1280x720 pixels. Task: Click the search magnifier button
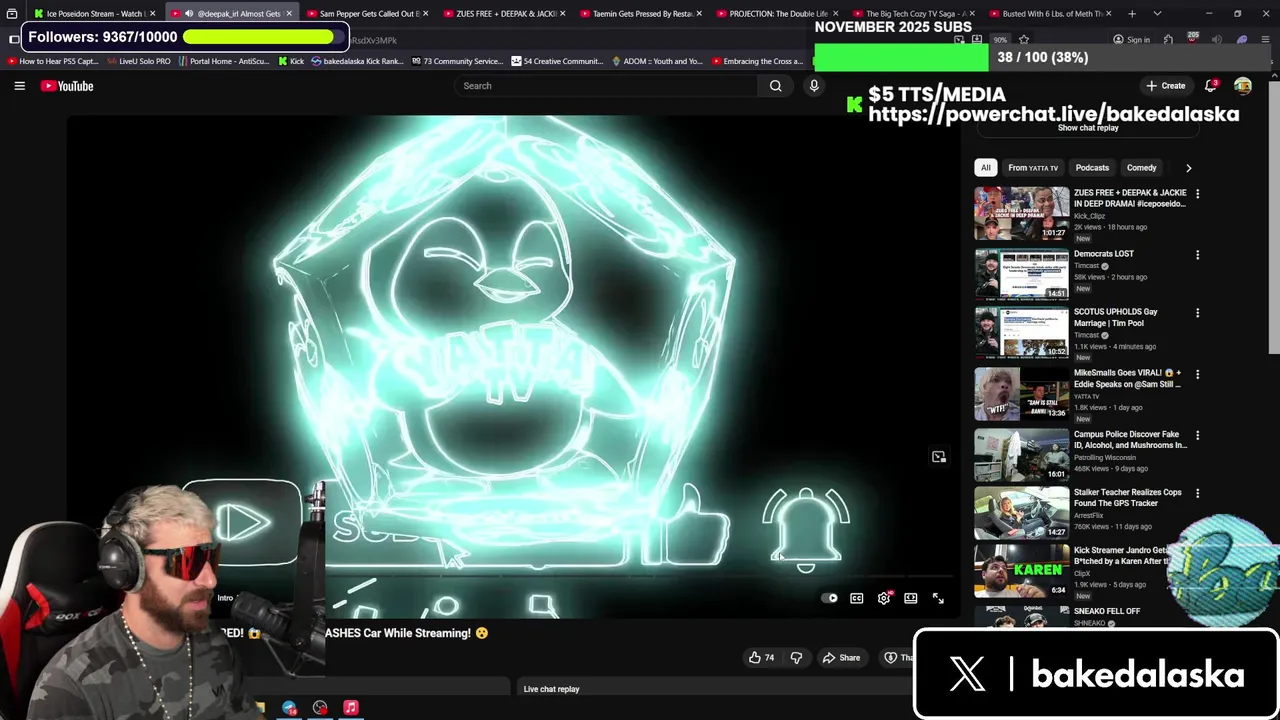tap(775, 86)
